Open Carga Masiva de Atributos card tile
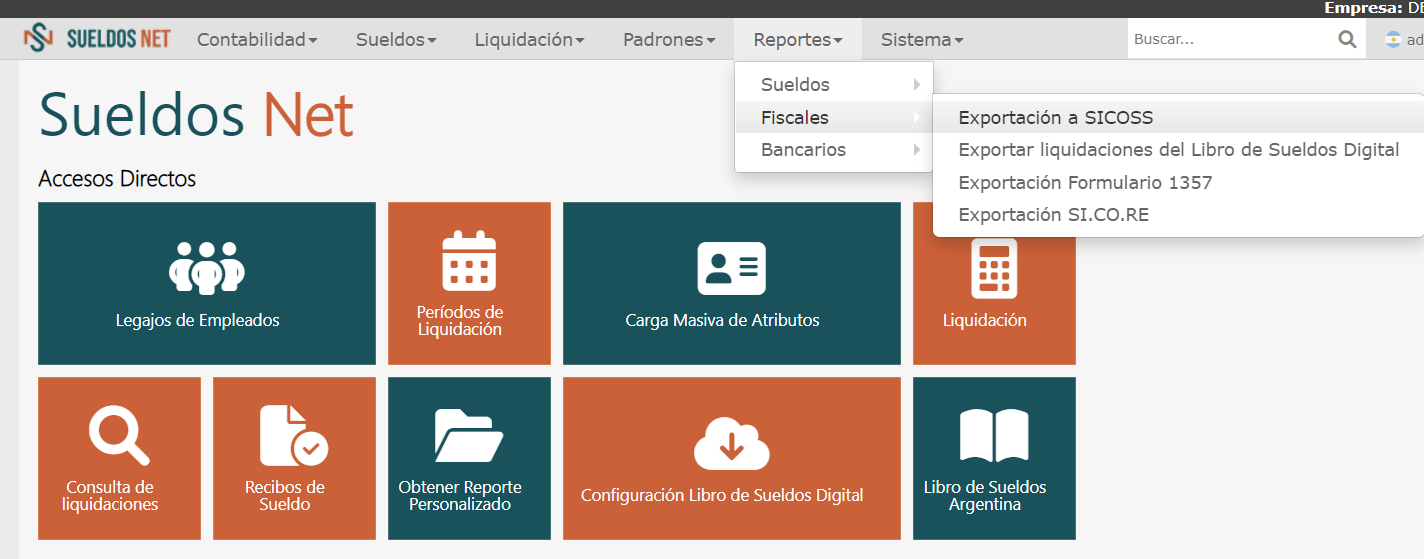This screenshot has height=559, width=1424. pyautogui.click(x=732, y=283)
